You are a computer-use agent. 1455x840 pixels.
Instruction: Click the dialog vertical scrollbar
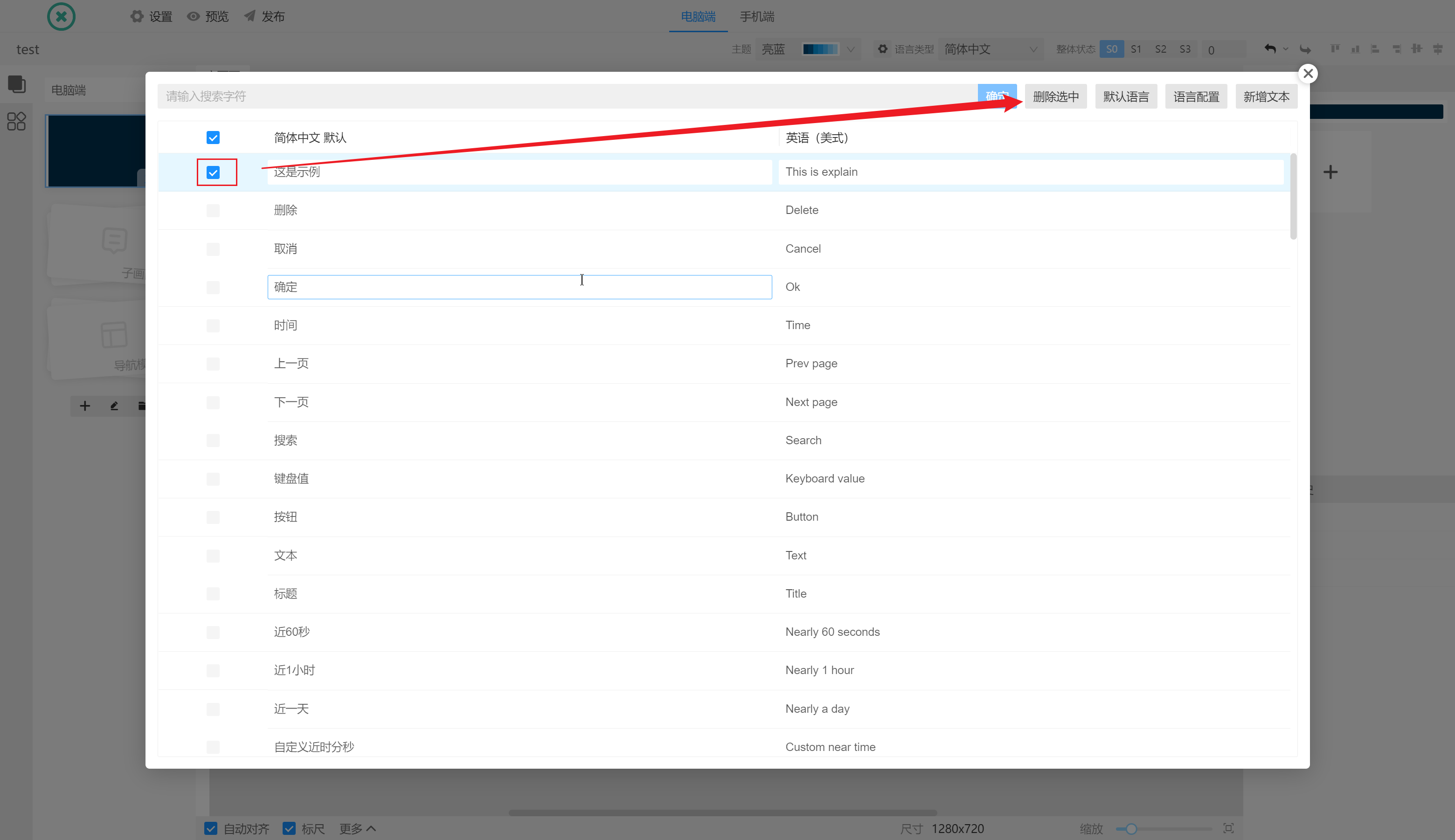[1293, 196]
